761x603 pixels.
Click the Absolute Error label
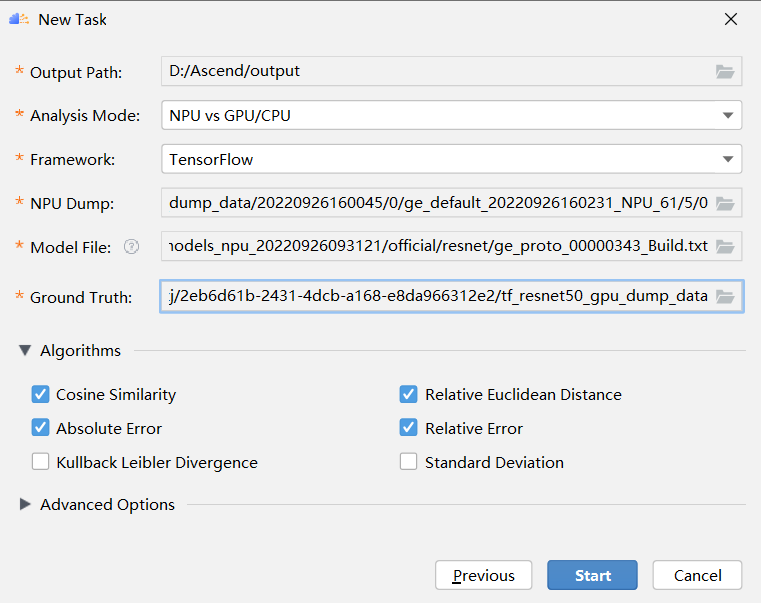109,429
